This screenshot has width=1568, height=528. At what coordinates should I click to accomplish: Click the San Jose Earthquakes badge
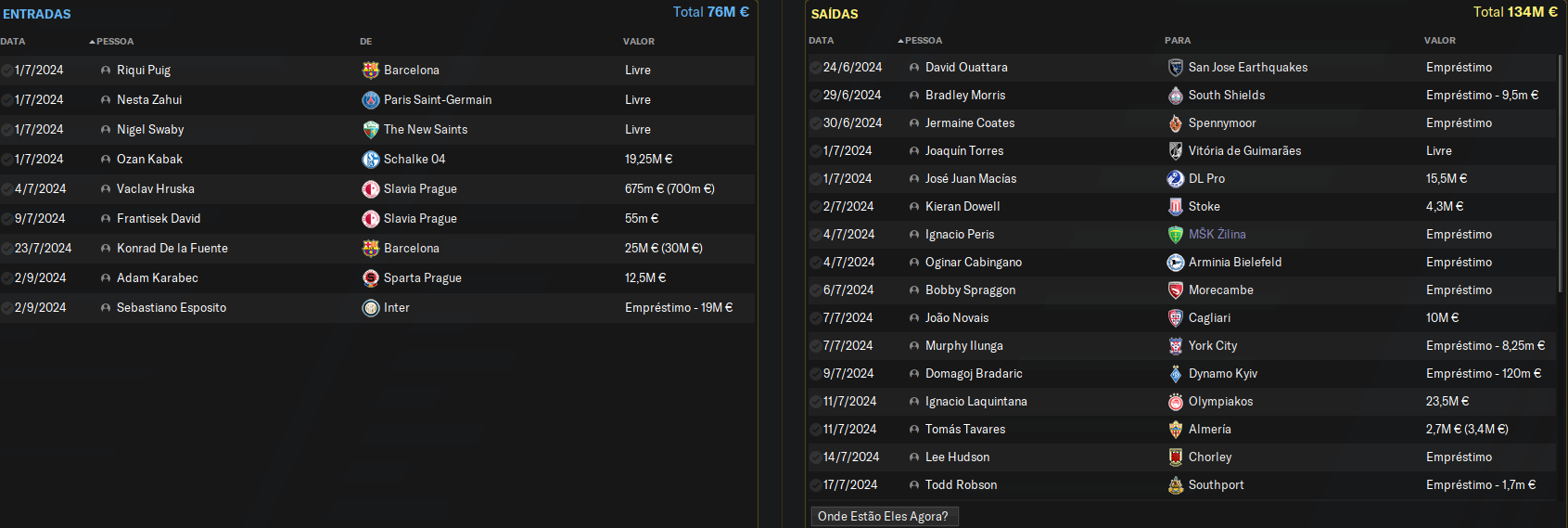coord(1176,67)
